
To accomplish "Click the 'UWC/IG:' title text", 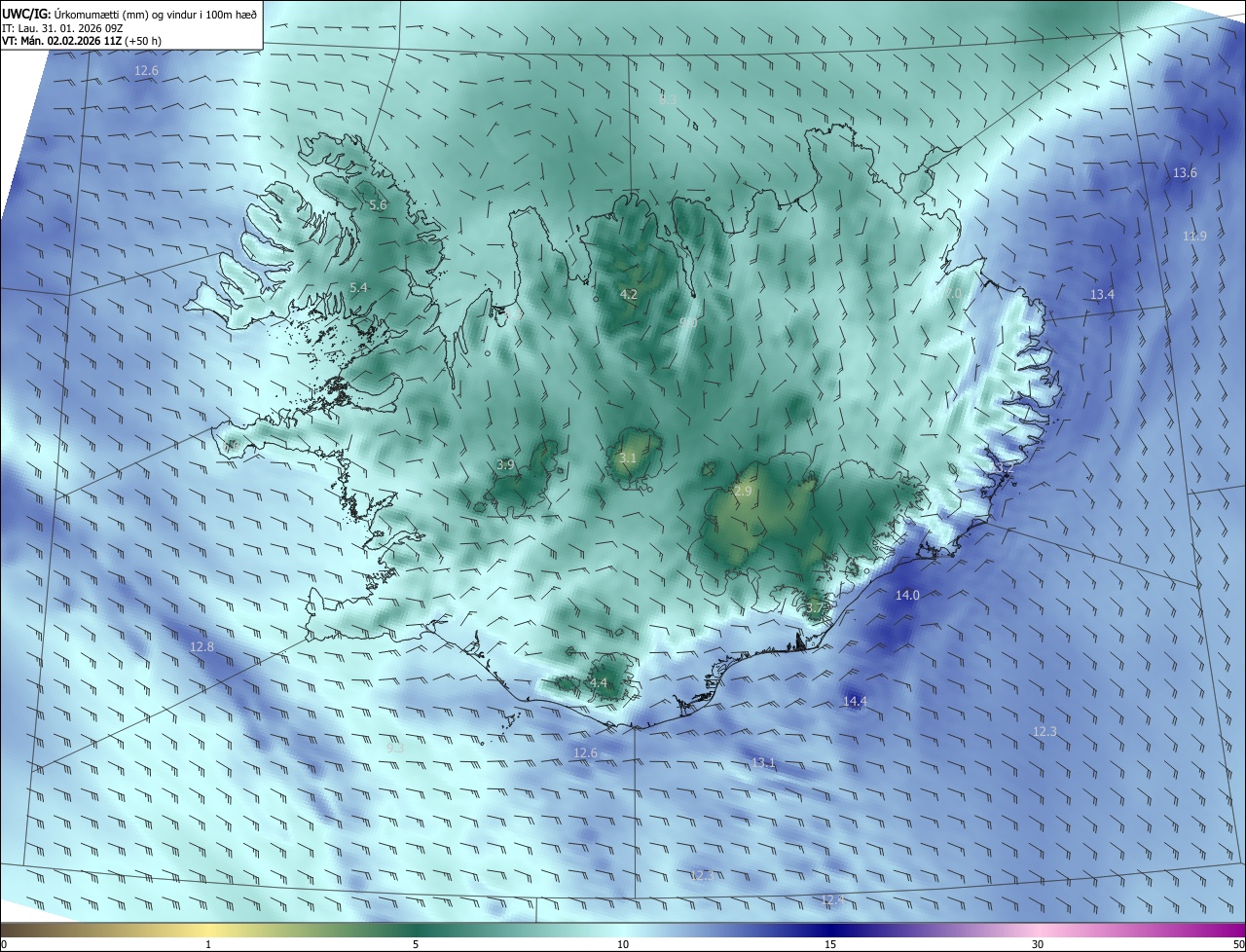I will (26, 14).
